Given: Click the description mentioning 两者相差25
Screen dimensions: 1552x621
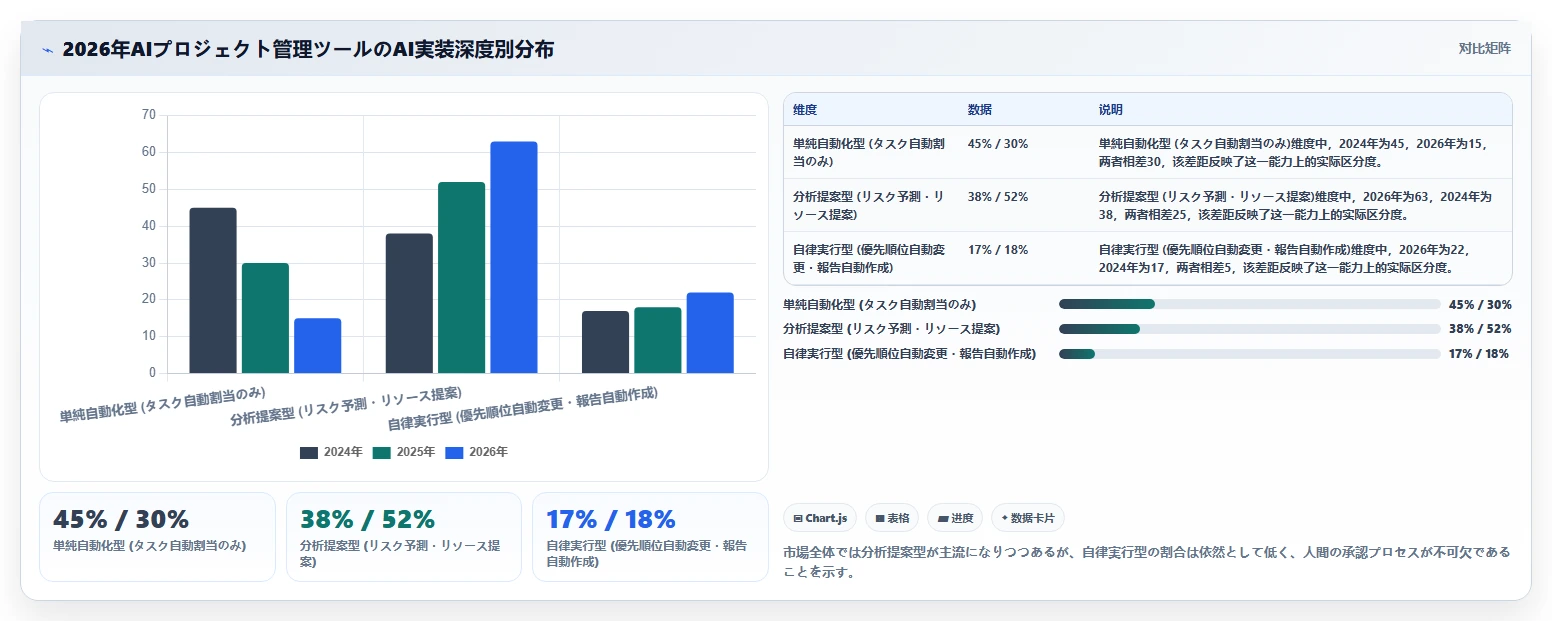Looking at the screenshot, I should (1296, 205).
